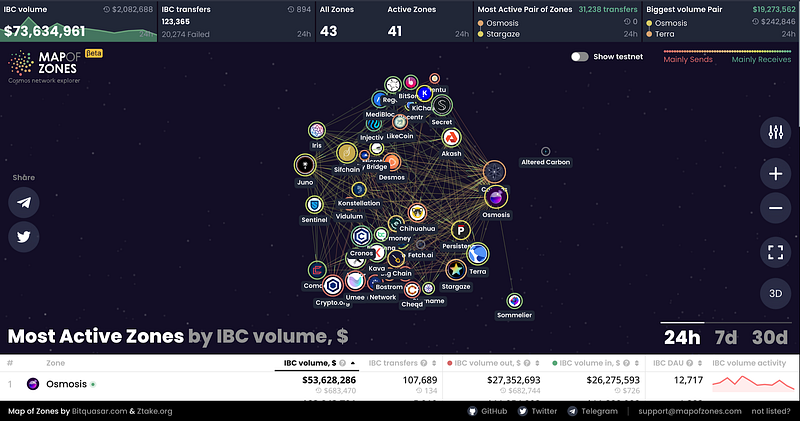The width and height of the screenshot is (800, 421).
Task: Select the Terra zone node on the map
Action: [x=478, y=254]
